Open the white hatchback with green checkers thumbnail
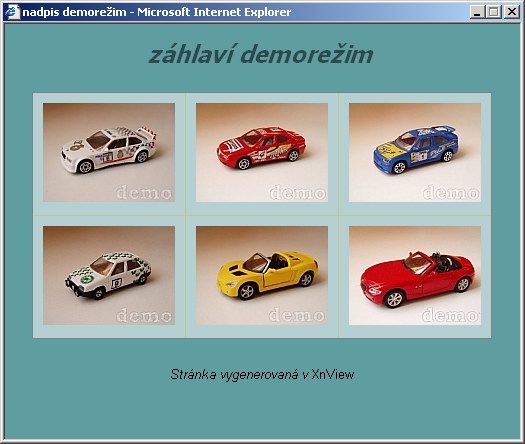Image resolution: width=525 pixels, height=444 pixels. pyautogui.click(x=109, y=275)
